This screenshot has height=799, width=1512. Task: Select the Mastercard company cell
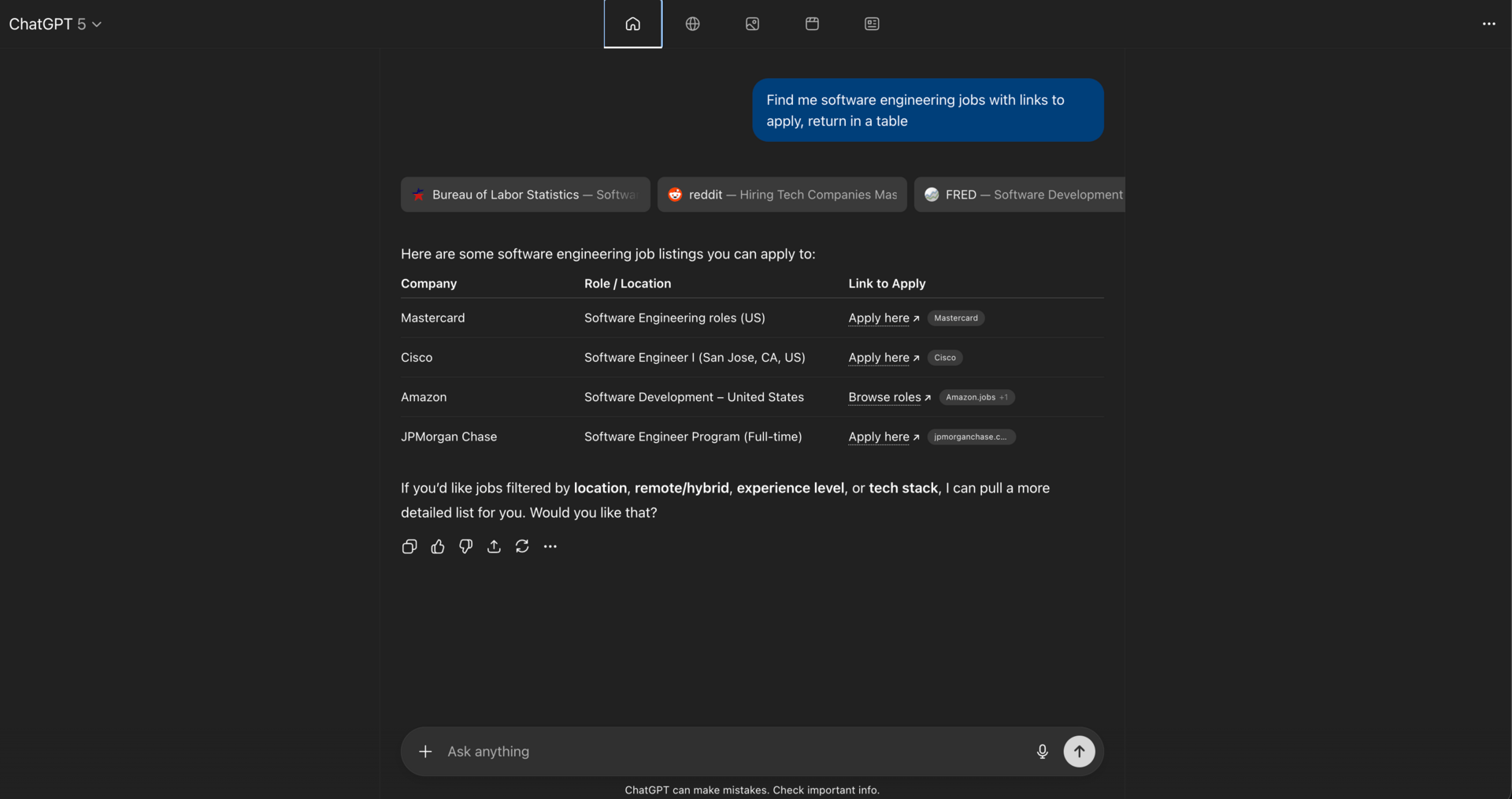[433, 318]
